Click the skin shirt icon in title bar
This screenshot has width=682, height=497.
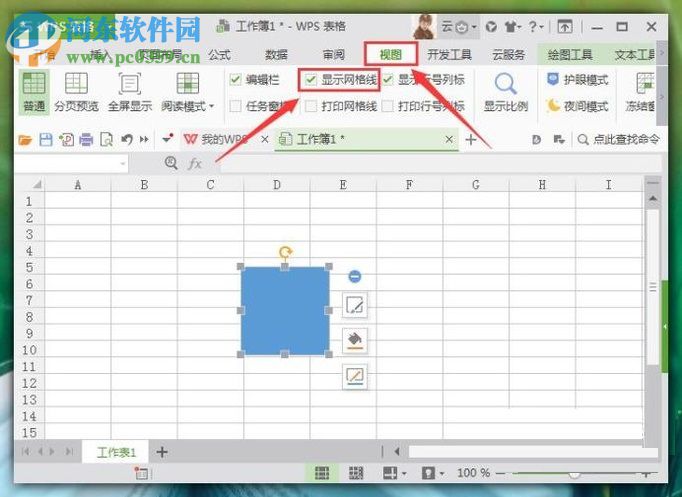pyautogui.click(x=510, y=27)
